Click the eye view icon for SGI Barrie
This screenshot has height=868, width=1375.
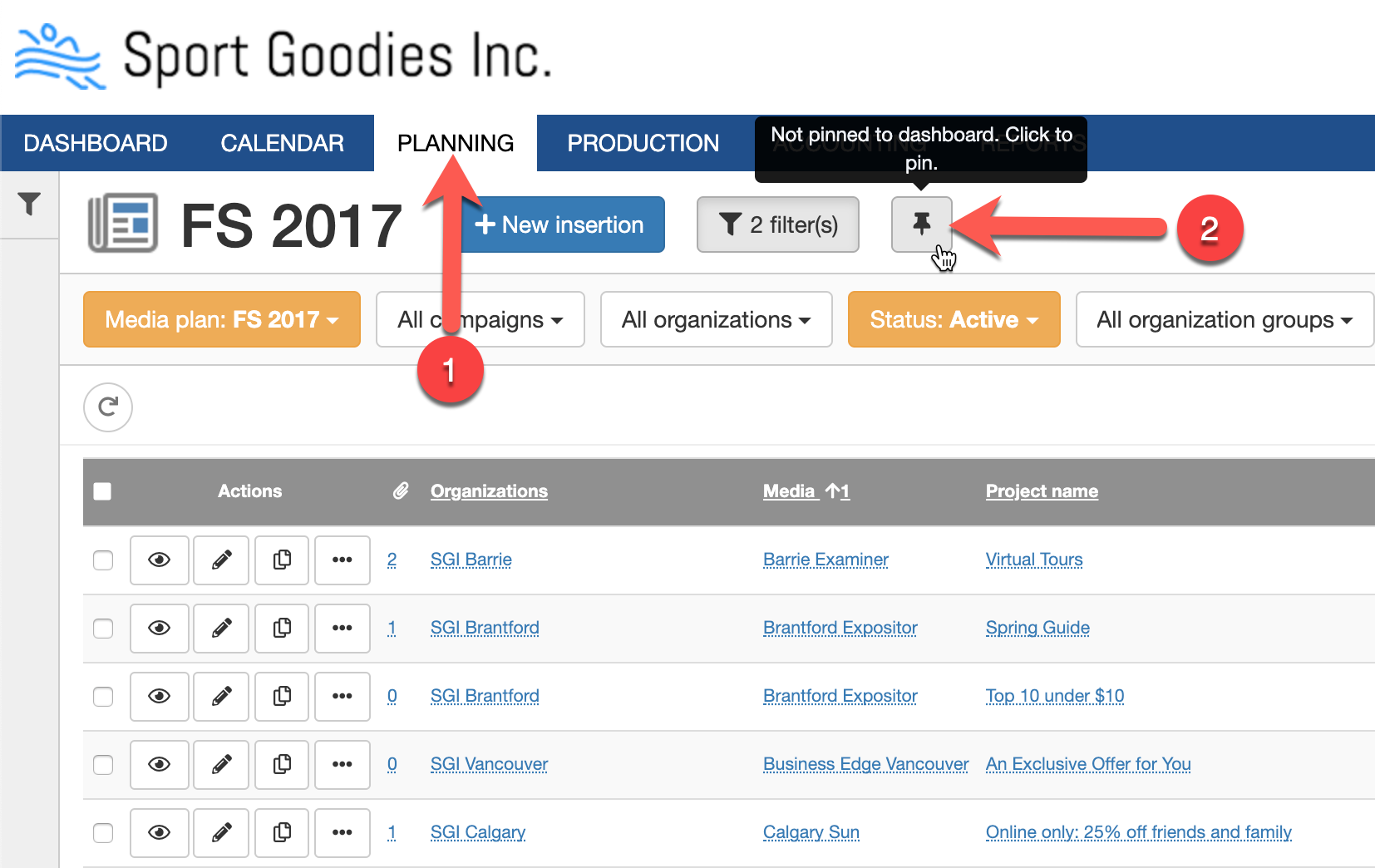coord(159,560)
